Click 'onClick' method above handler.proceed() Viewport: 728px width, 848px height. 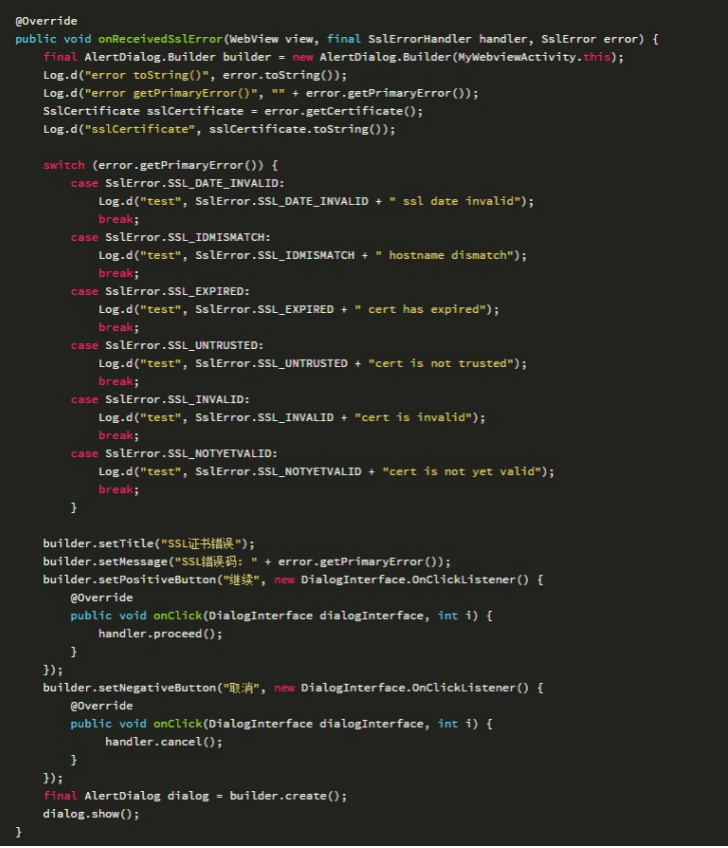coord(177,616)
